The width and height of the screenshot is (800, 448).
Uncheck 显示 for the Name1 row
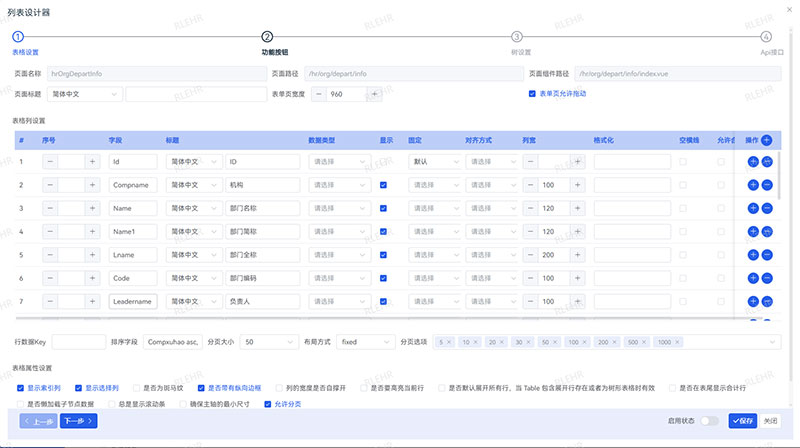click(x=383, y=232)
